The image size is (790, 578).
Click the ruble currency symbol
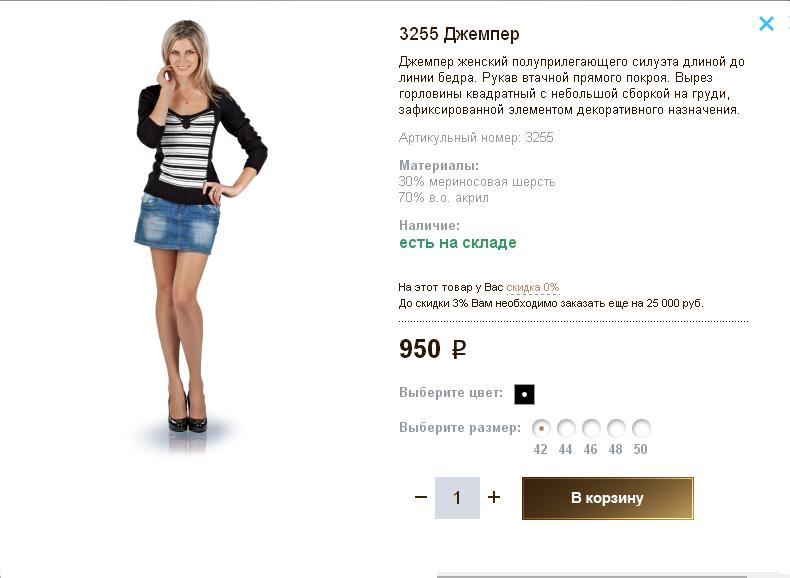tap(459, 350)
